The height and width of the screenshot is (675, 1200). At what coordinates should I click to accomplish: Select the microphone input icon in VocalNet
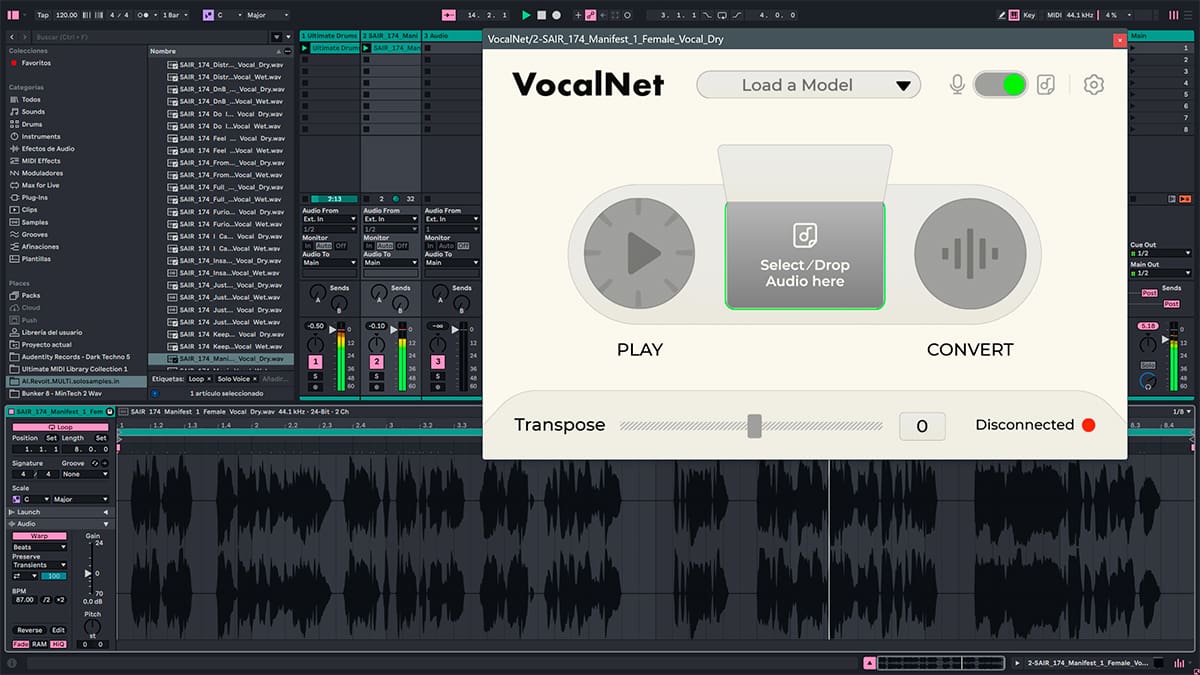(957, 85)
